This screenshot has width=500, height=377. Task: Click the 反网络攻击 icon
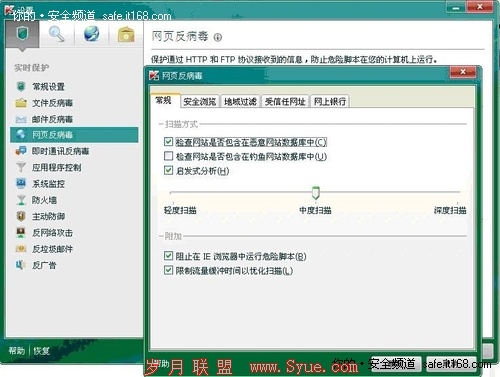tap(21, 233)
